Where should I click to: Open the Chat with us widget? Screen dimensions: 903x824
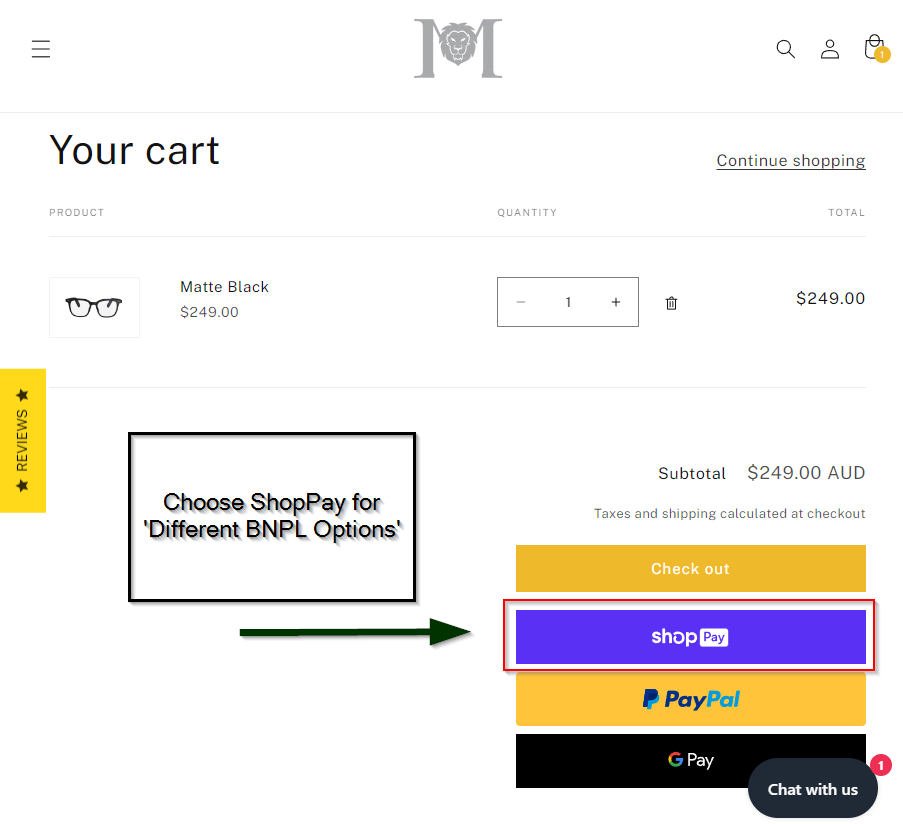pos(813,789)
